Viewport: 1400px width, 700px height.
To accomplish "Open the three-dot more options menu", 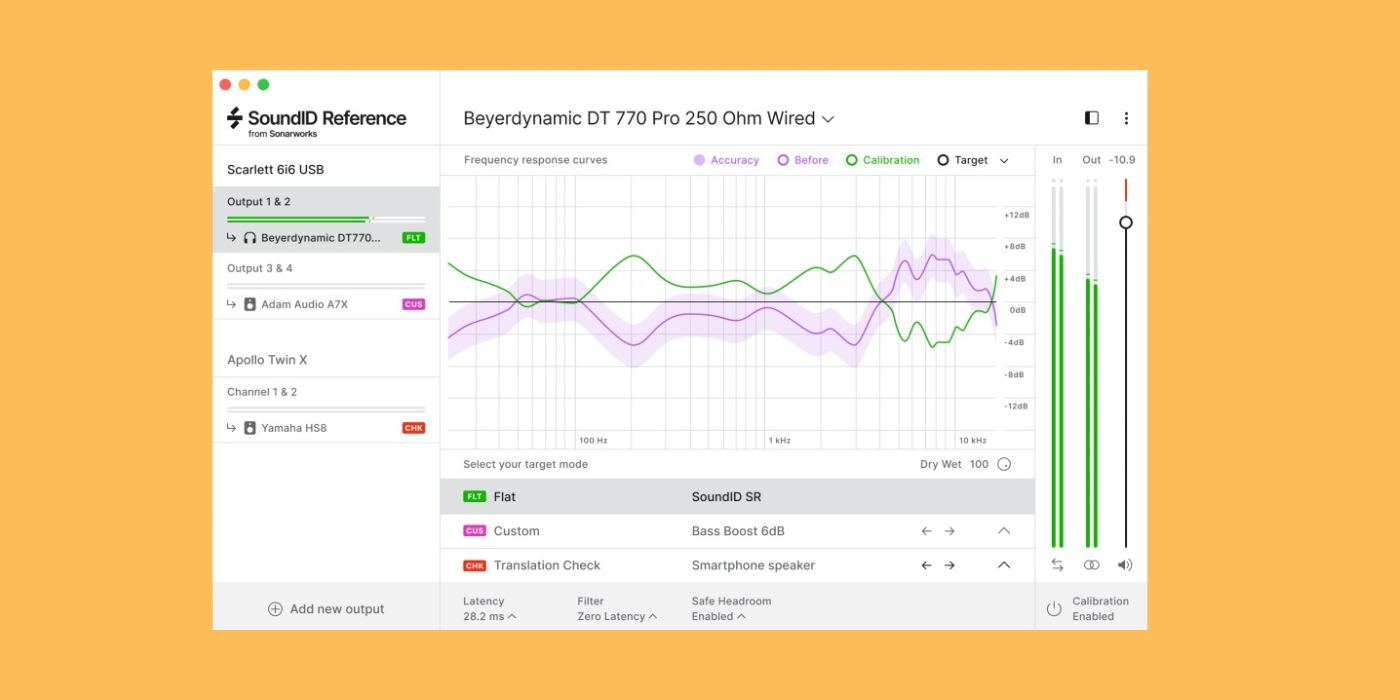I will pyautogui.click(x=1126, y=118).
